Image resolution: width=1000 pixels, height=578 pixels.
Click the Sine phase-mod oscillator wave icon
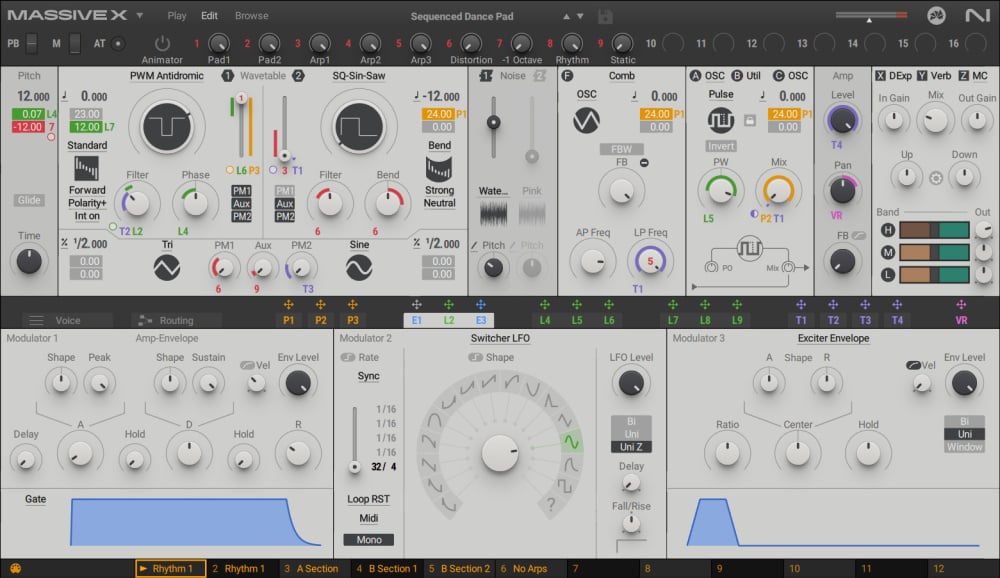tap(358, 268)
